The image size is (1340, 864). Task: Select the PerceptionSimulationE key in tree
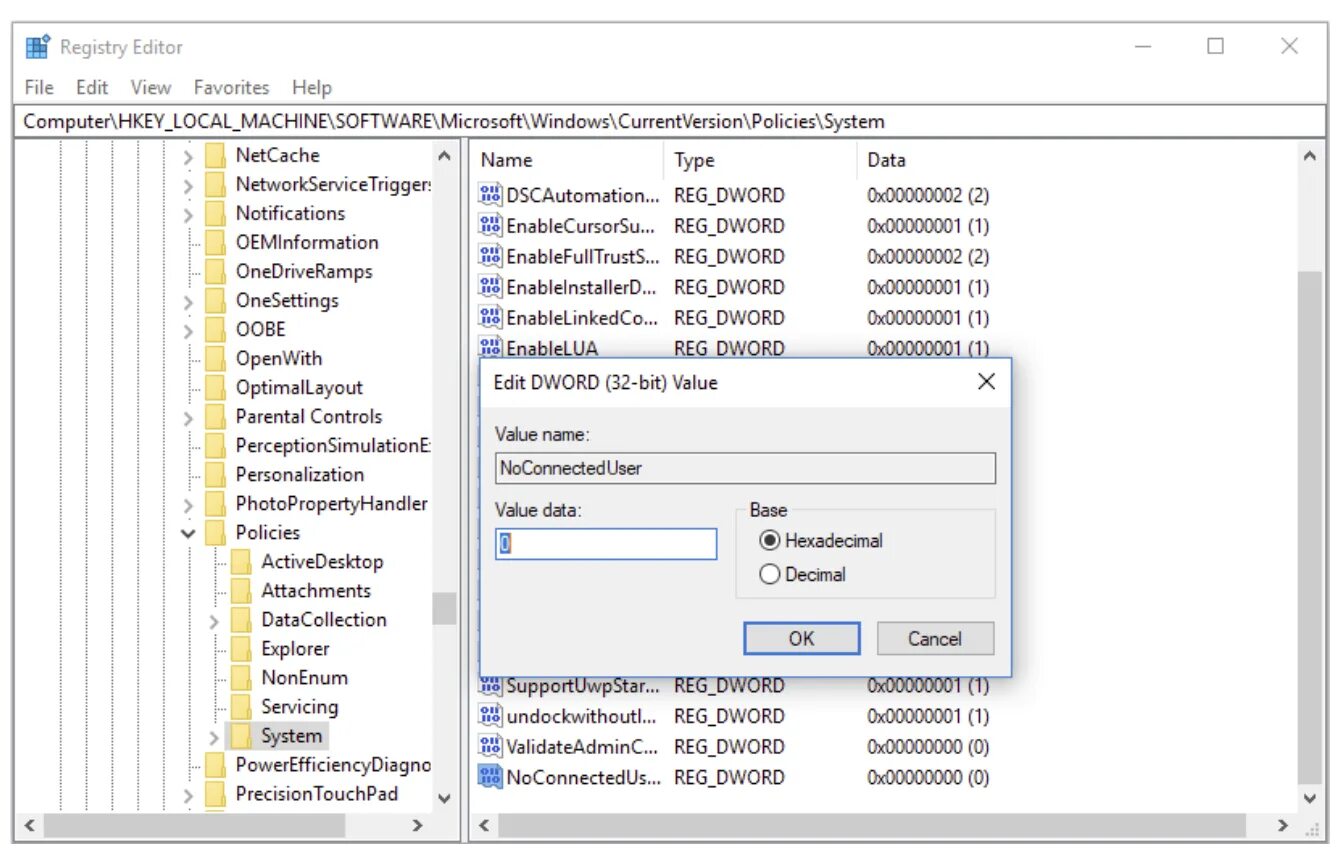tap(333, 446)
